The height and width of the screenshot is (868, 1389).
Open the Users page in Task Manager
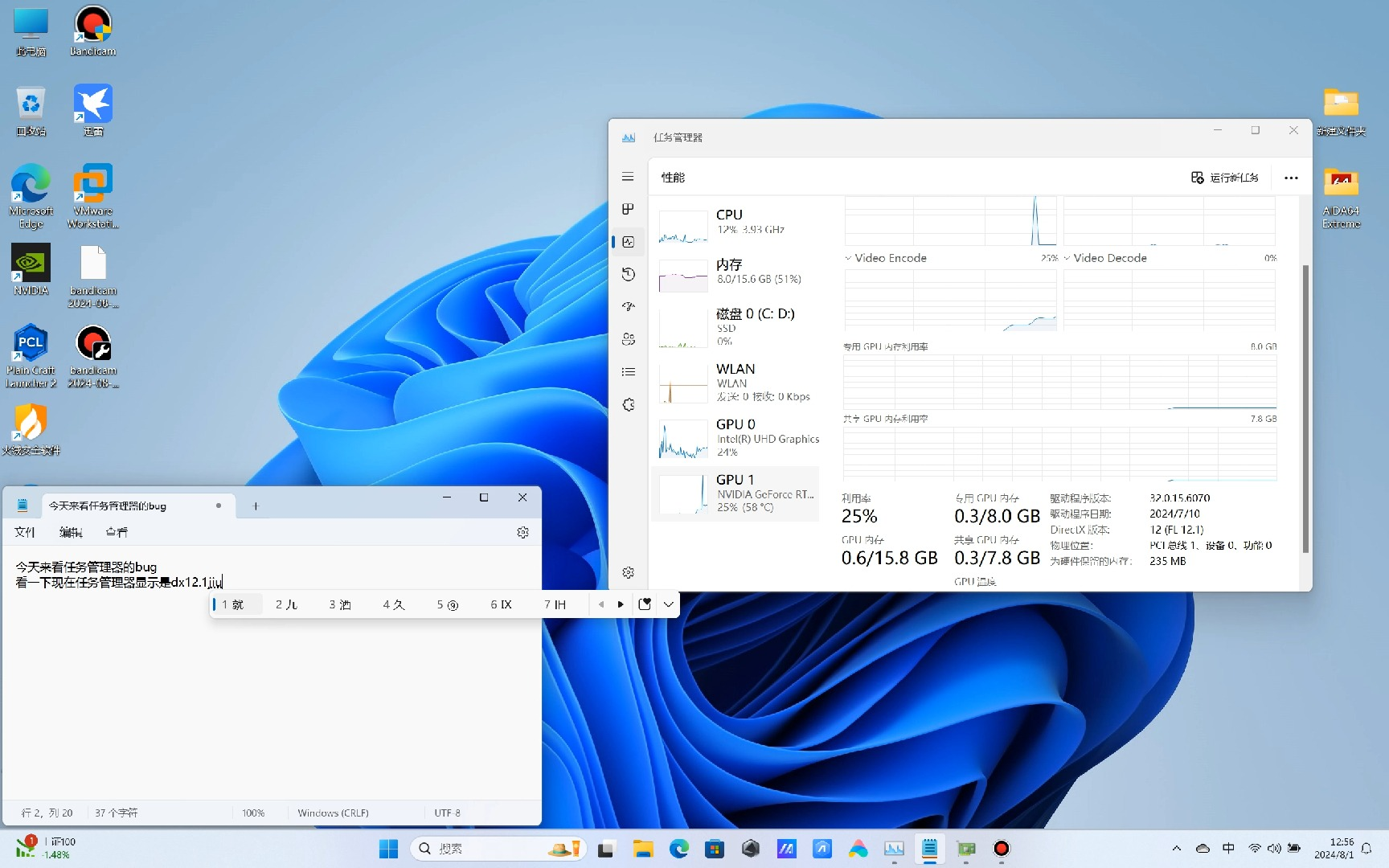(x=628, y=339)
